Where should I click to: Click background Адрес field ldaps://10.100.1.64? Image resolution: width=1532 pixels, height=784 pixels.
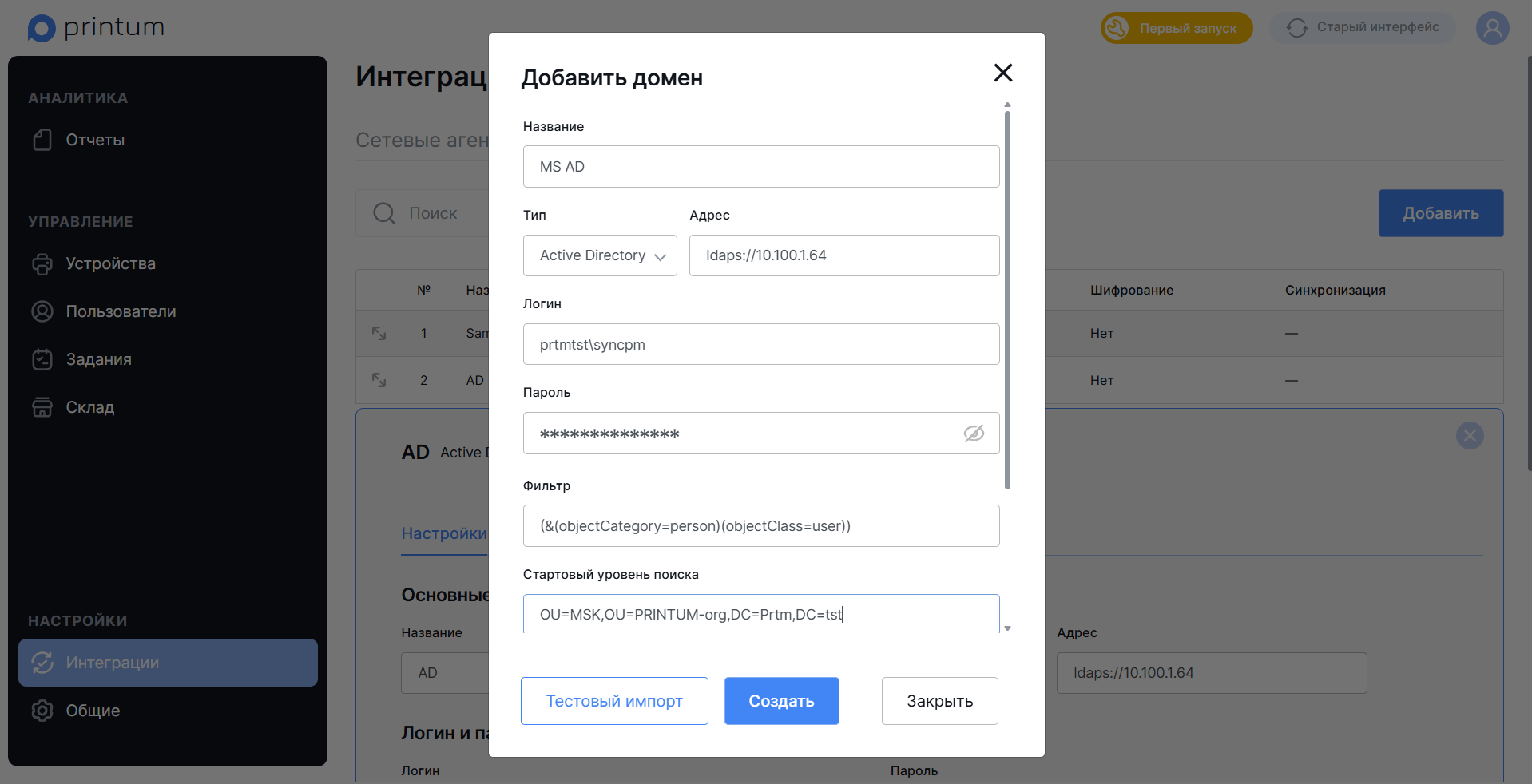(1212, 673)
